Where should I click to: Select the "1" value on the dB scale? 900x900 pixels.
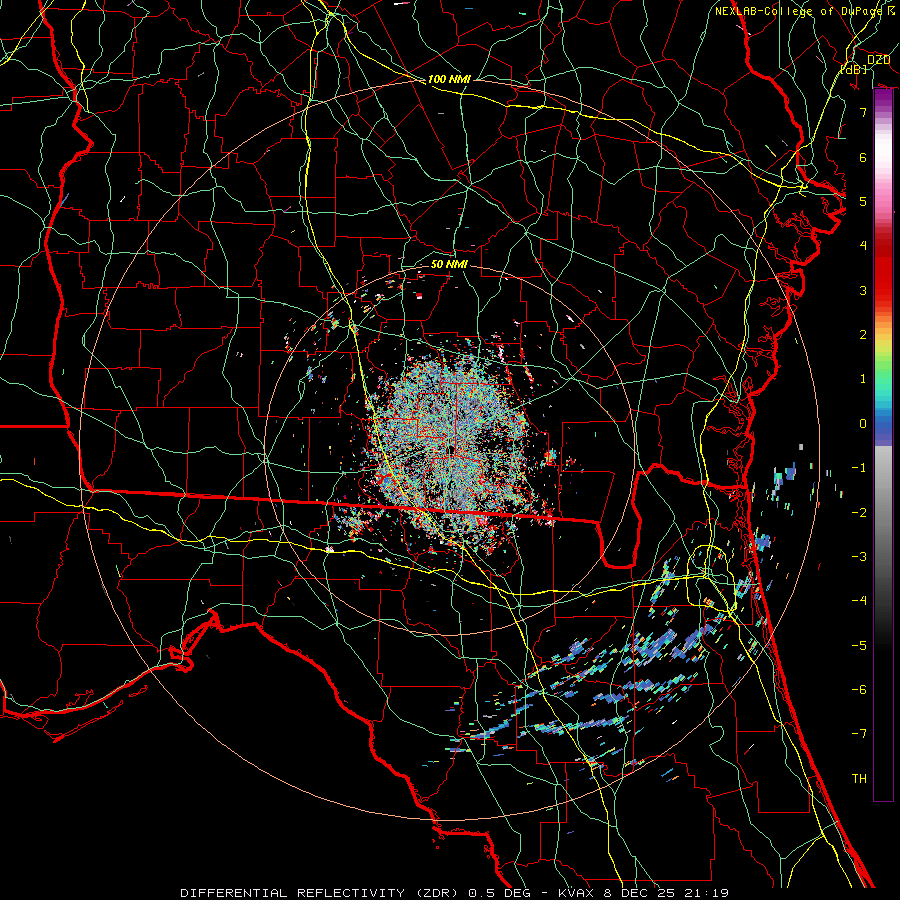coord(863,379)
